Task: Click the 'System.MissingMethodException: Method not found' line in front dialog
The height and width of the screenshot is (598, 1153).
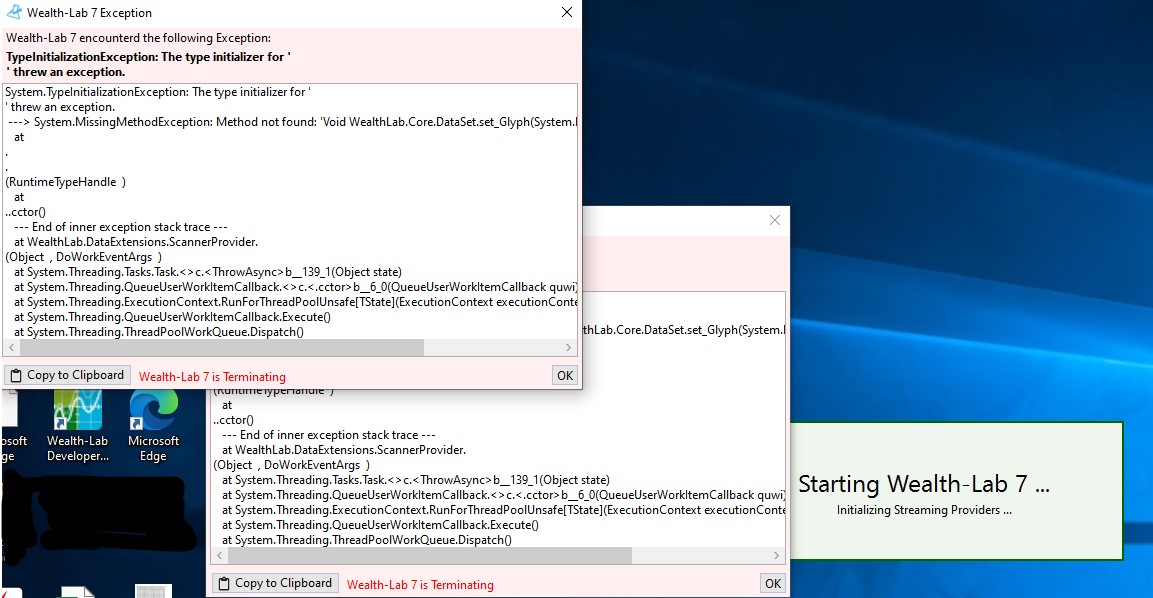Action: click(293, 122)
